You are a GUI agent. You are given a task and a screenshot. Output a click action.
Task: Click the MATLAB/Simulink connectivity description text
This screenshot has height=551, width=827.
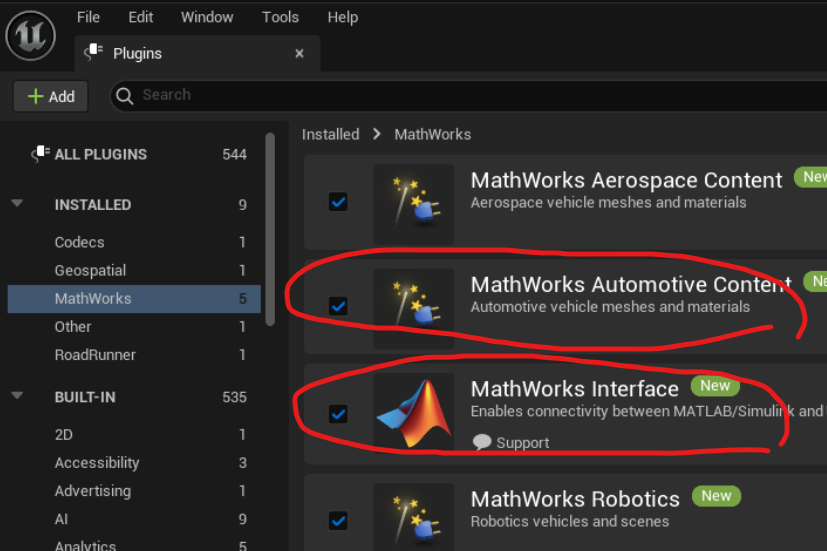pos(649,411)
